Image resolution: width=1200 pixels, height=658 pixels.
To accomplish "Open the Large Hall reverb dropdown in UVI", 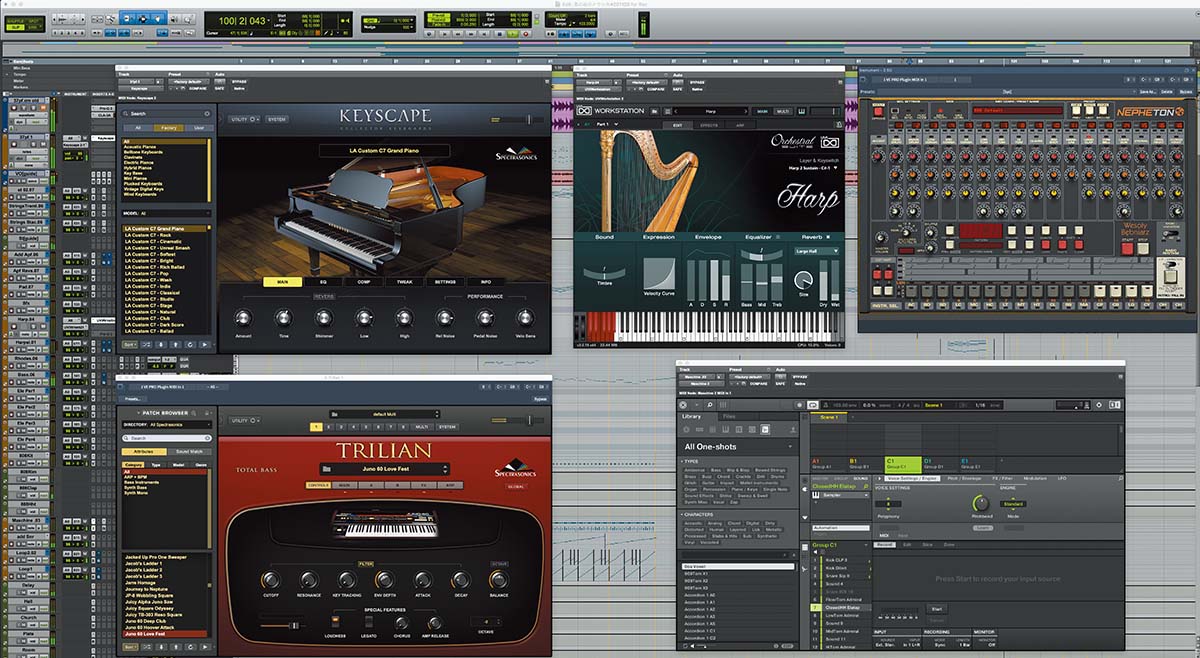I will (818, 251).
